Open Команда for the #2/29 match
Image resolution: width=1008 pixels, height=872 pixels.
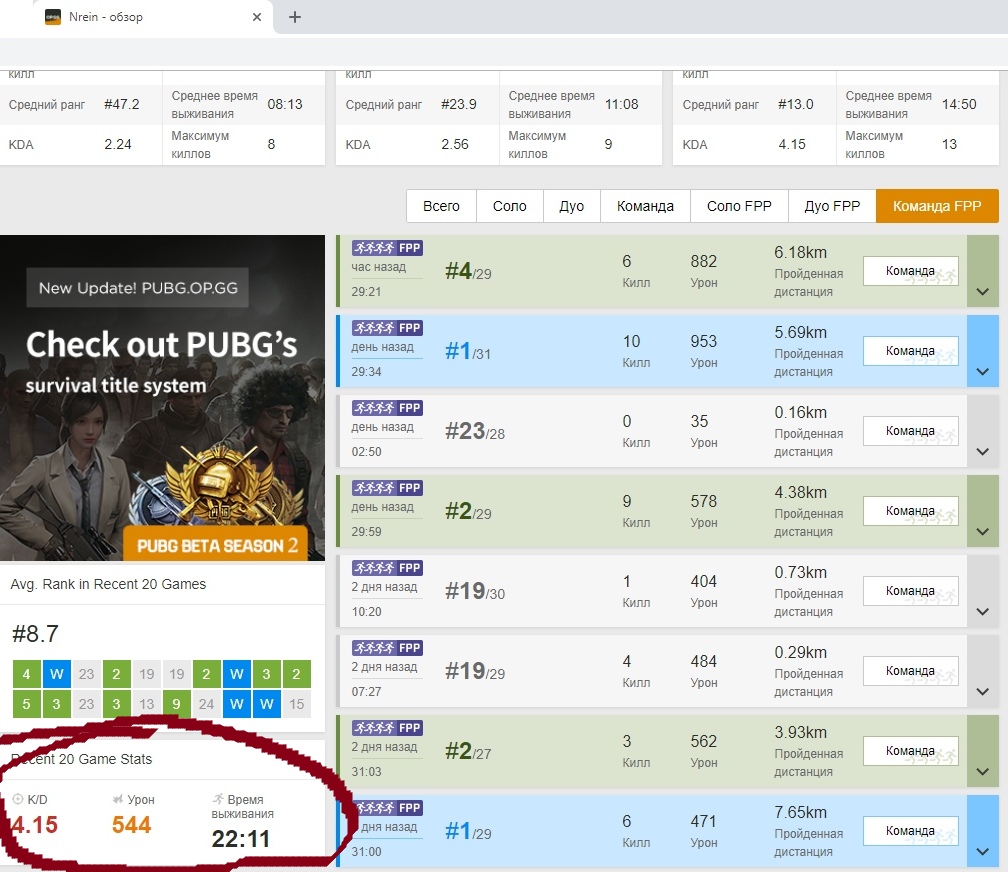[910, 511]
